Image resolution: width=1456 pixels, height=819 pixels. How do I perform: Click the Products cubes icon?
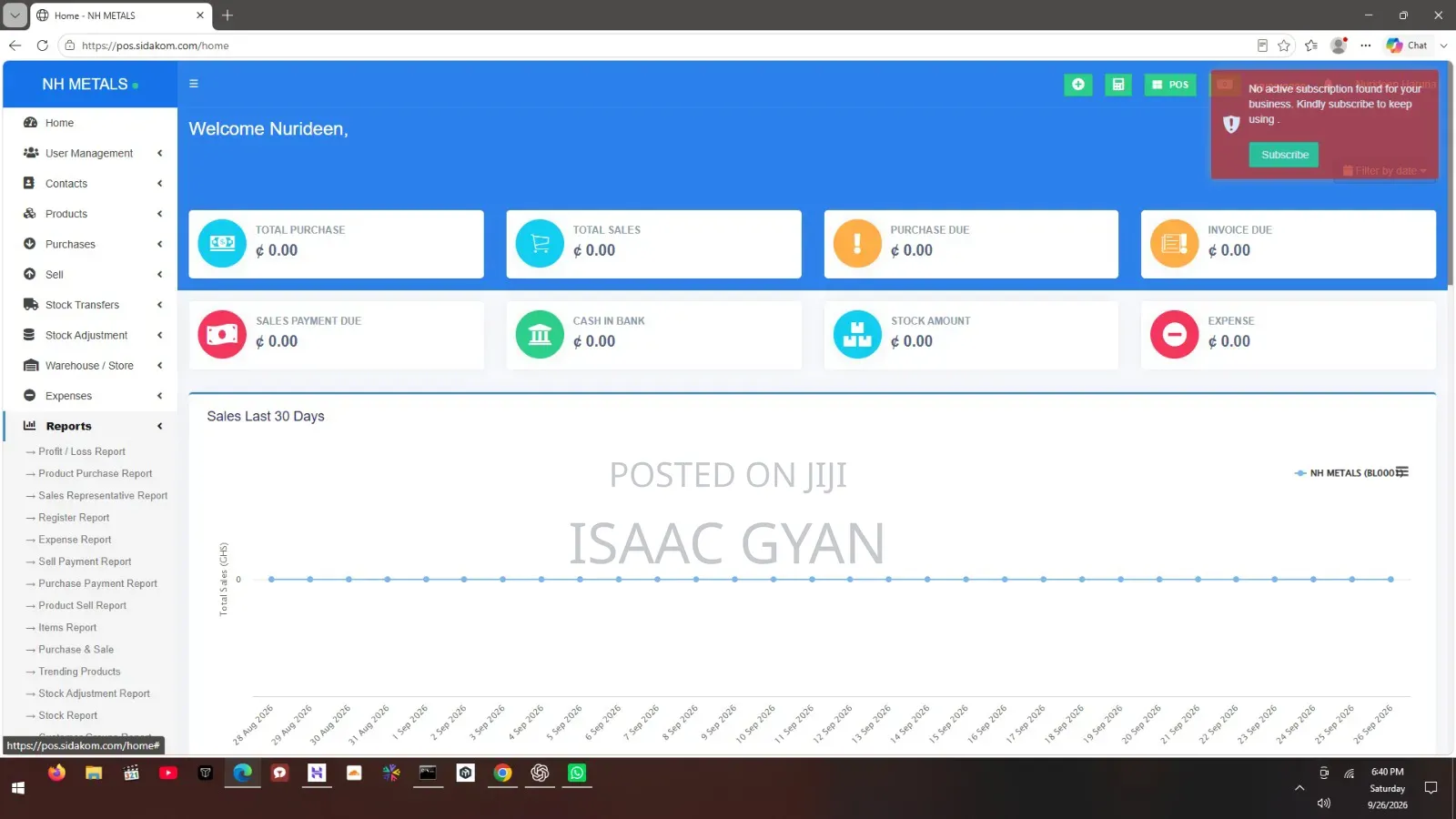tap(30, 214)
